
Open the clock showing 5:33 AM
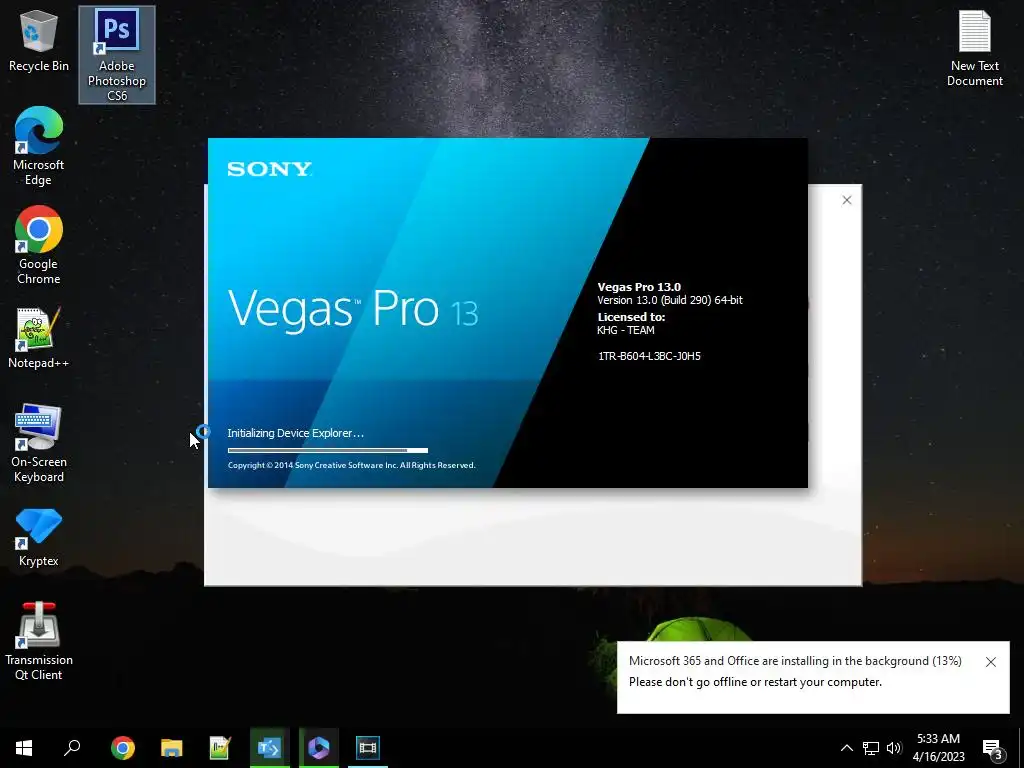[938, 748]
